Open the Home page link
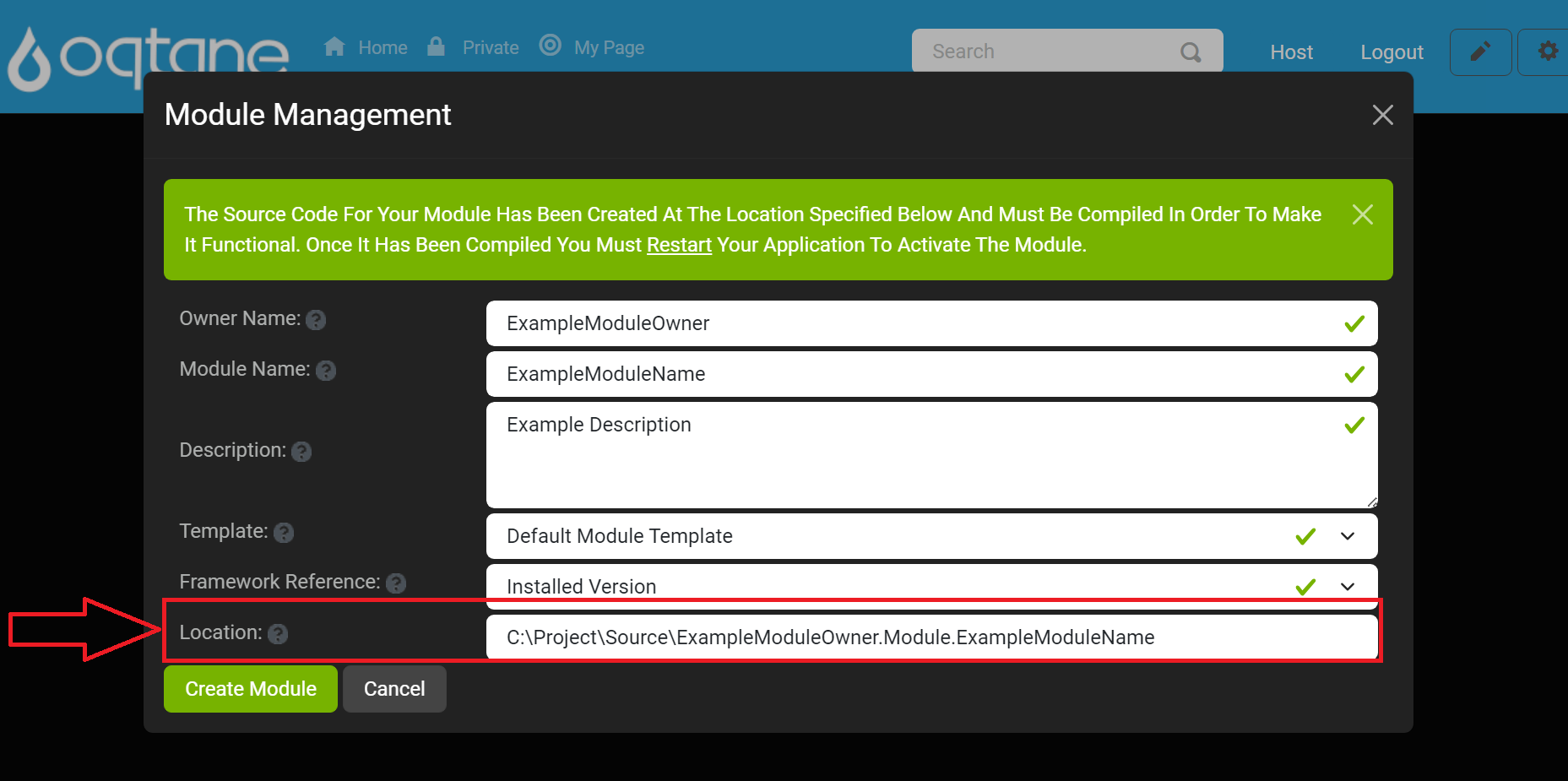The image size is (1568, 781). 383,48
